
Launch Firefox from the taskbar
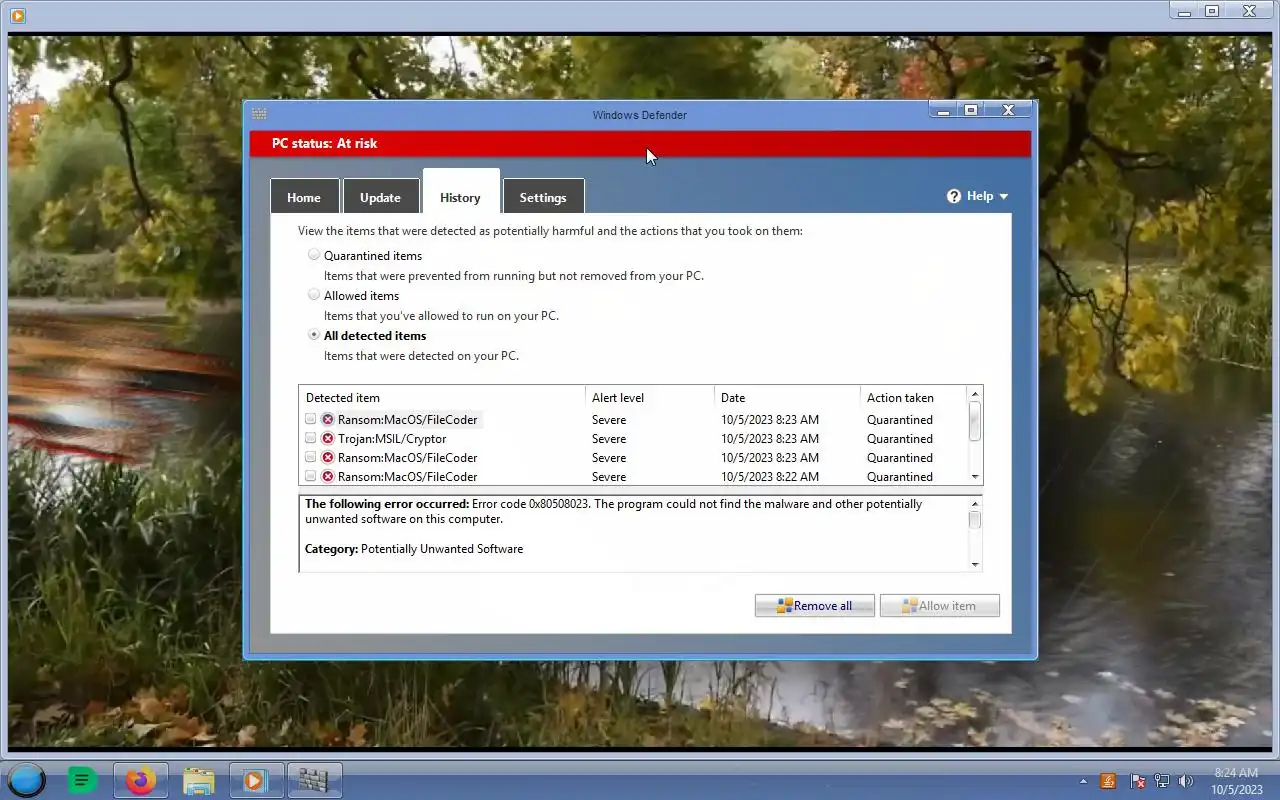140,780
